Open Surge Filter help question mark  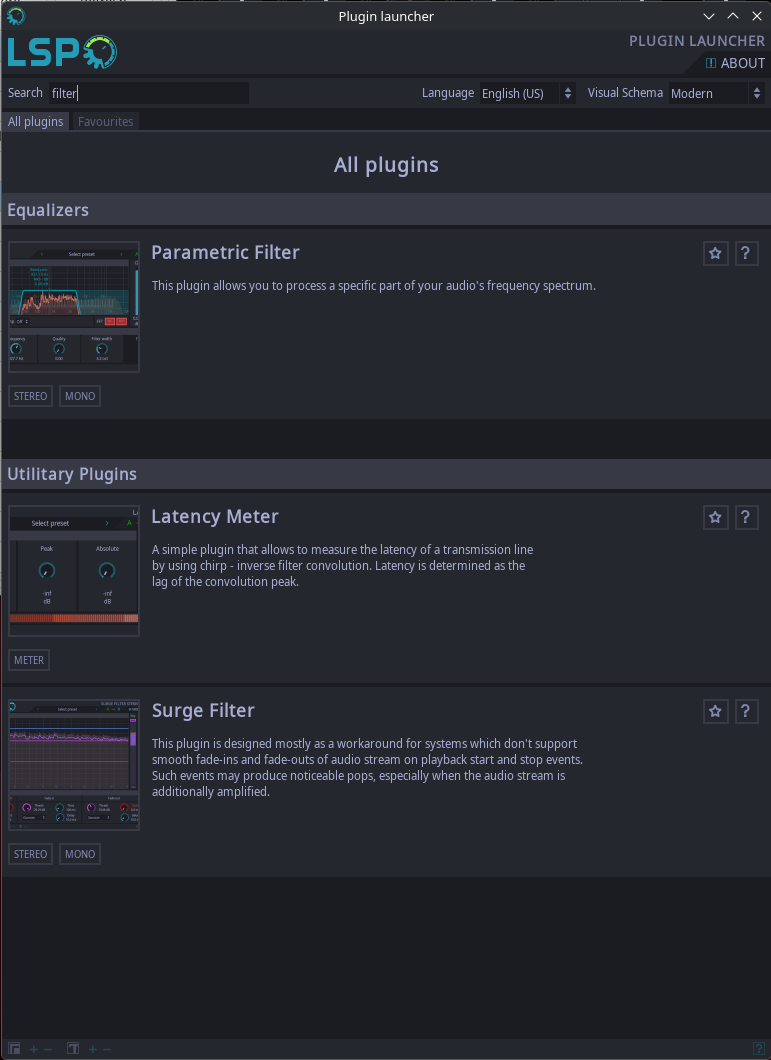pos(746,712)
